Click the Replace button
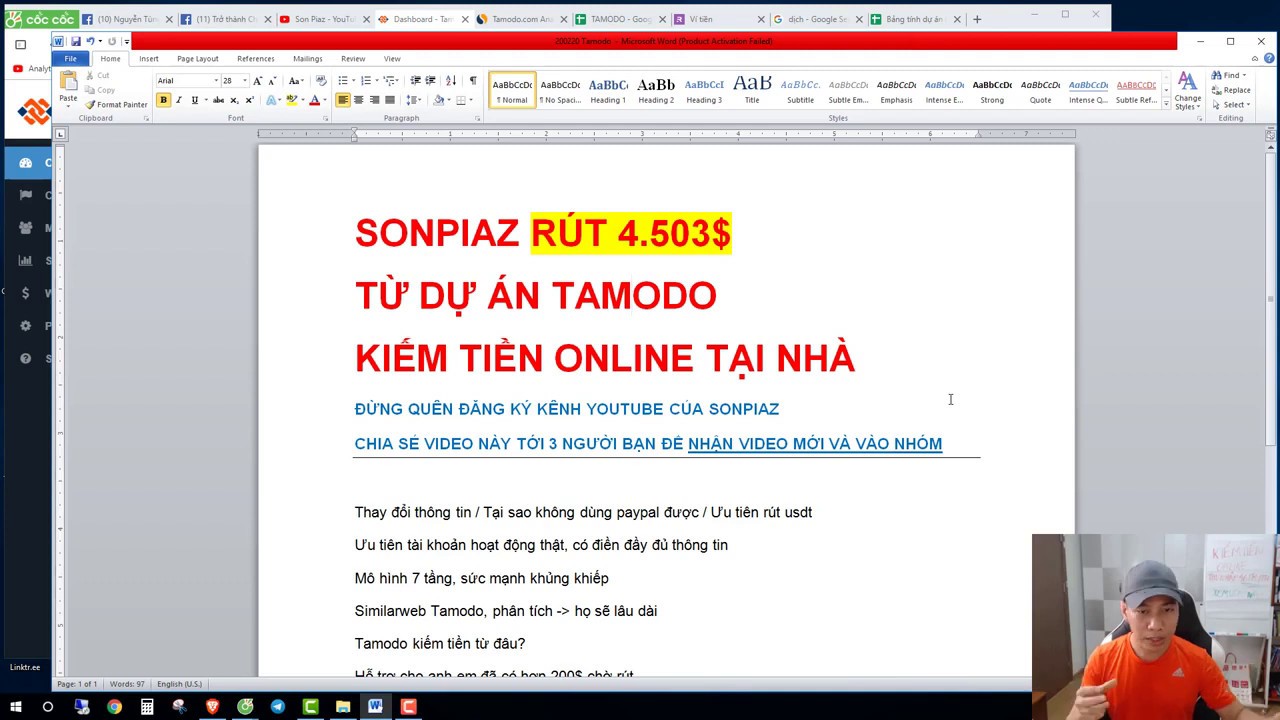 1231,90
